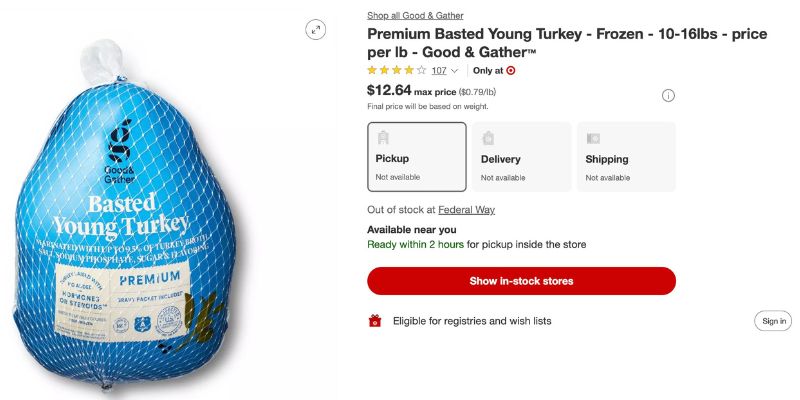This screenshot has height=400, width=800.
Task: Select the Pickup fulfillment label
Action: pos(392,159)
